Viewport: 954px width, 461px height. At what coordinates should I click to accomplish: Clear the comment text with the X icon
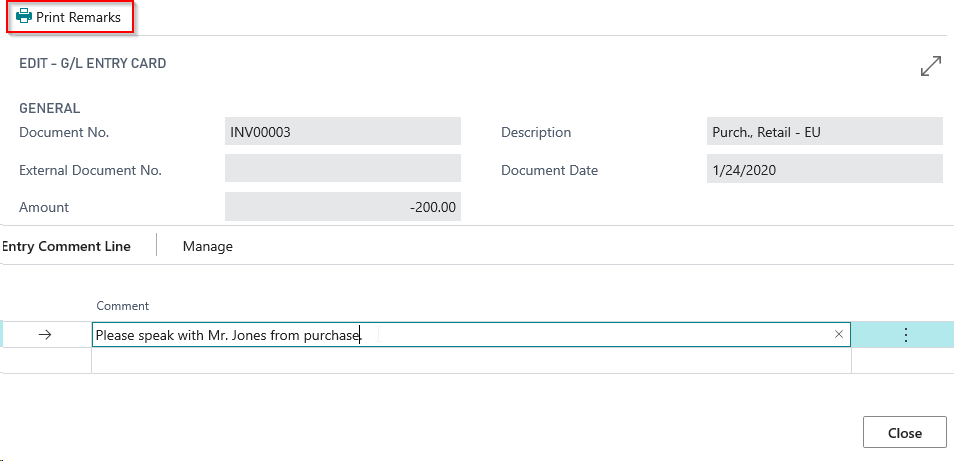click(x=838, y=335)
